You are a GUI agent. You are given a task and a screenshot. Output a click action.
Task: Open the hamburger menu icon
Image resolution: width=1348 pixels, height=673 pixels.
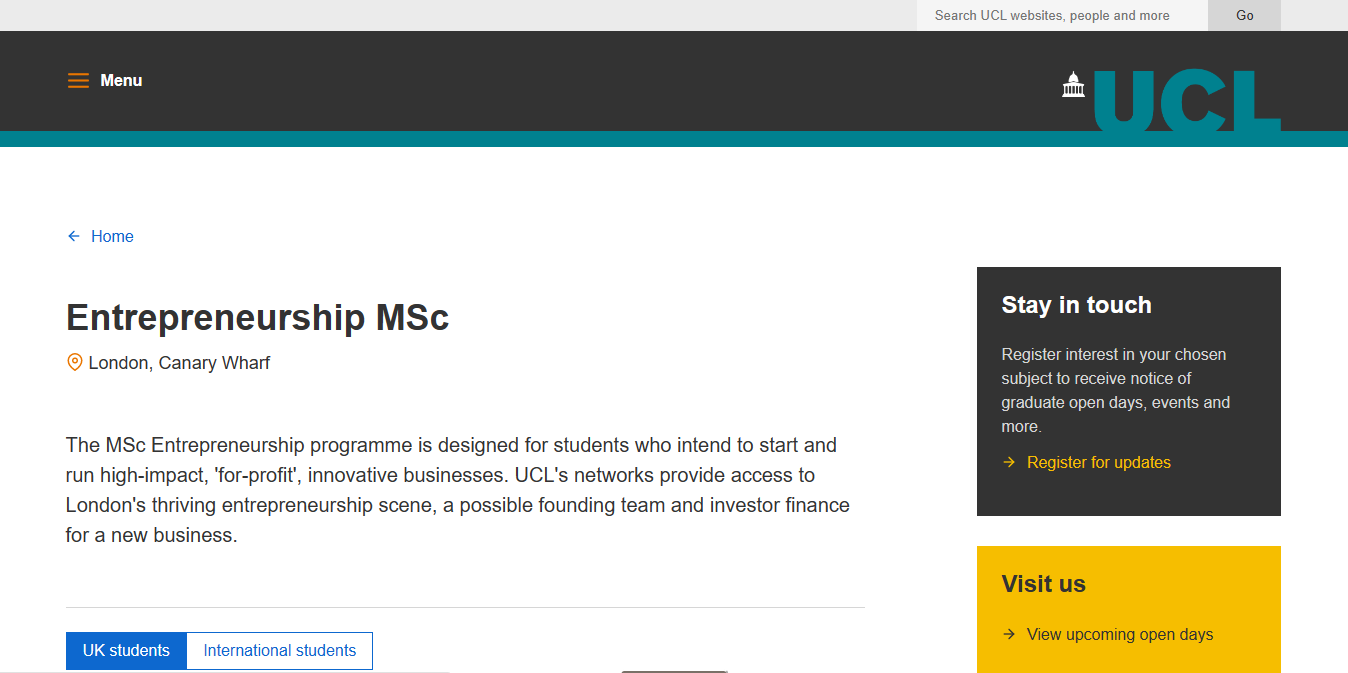click(x=78, y=81)
